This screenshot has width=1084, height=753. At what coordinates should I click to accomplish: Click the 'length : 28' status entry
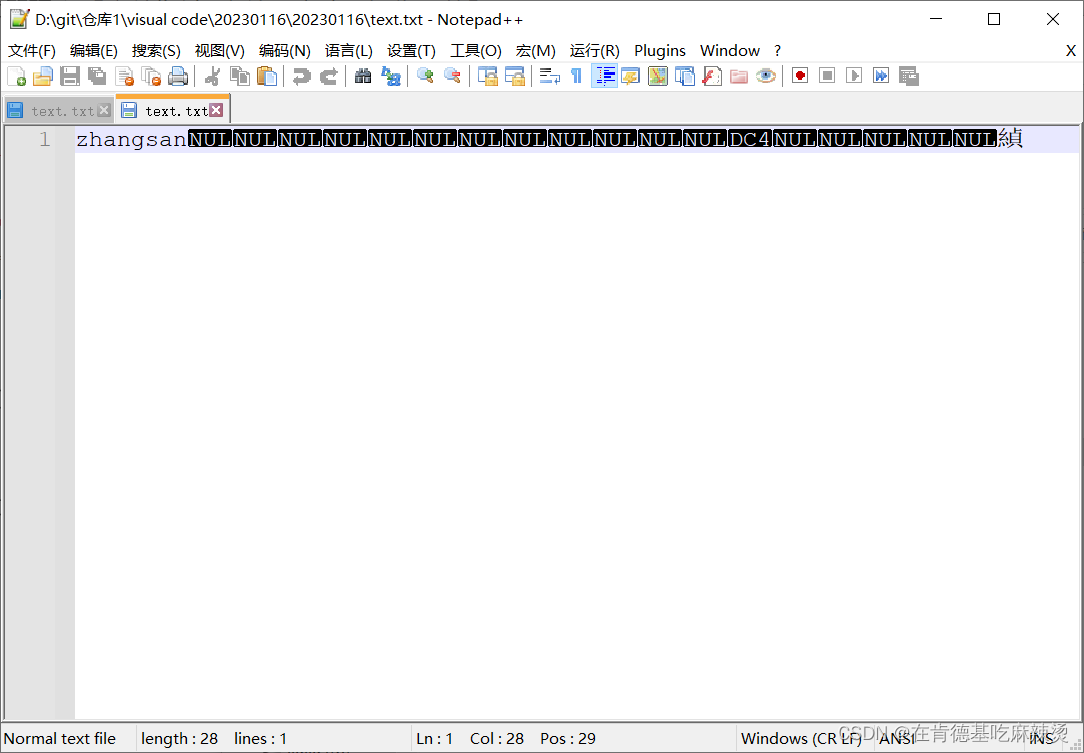tap(180, 738)
